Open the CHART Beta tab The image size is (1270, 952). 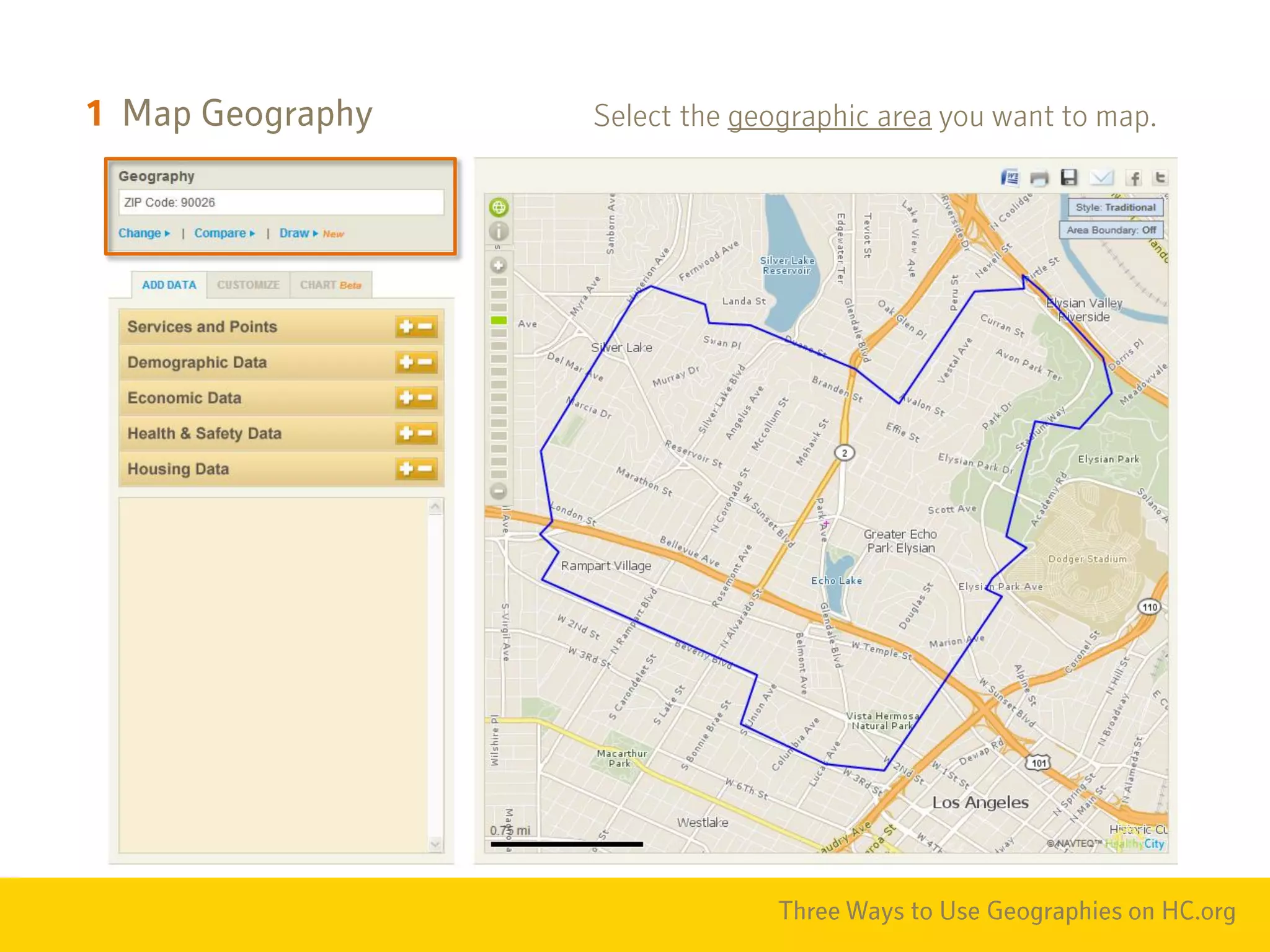[x=330, y=285]
